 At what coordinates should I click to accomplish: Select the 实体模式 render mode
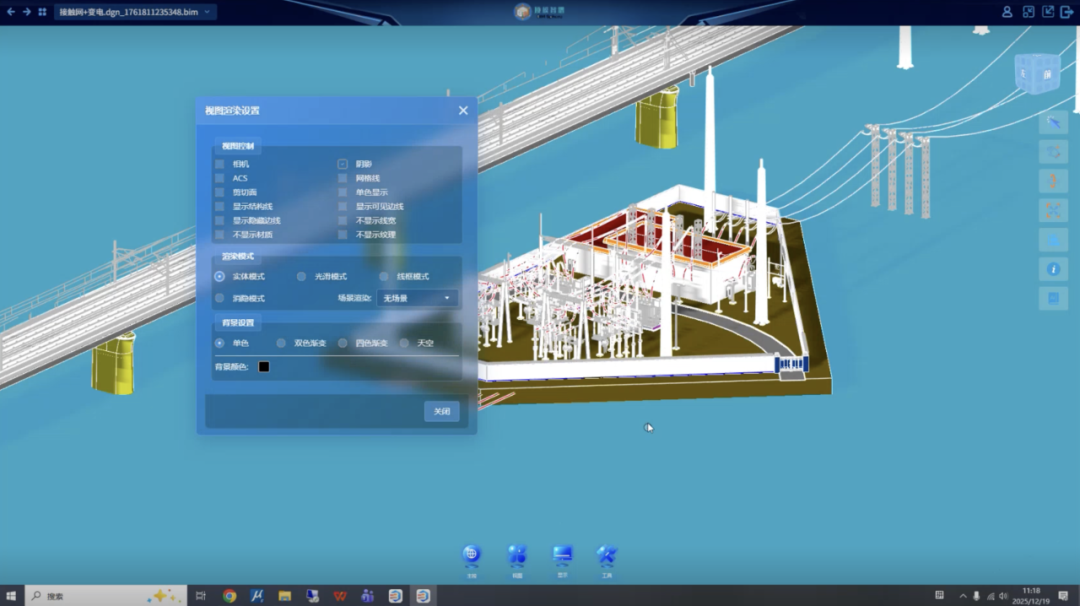pos(220,276)
